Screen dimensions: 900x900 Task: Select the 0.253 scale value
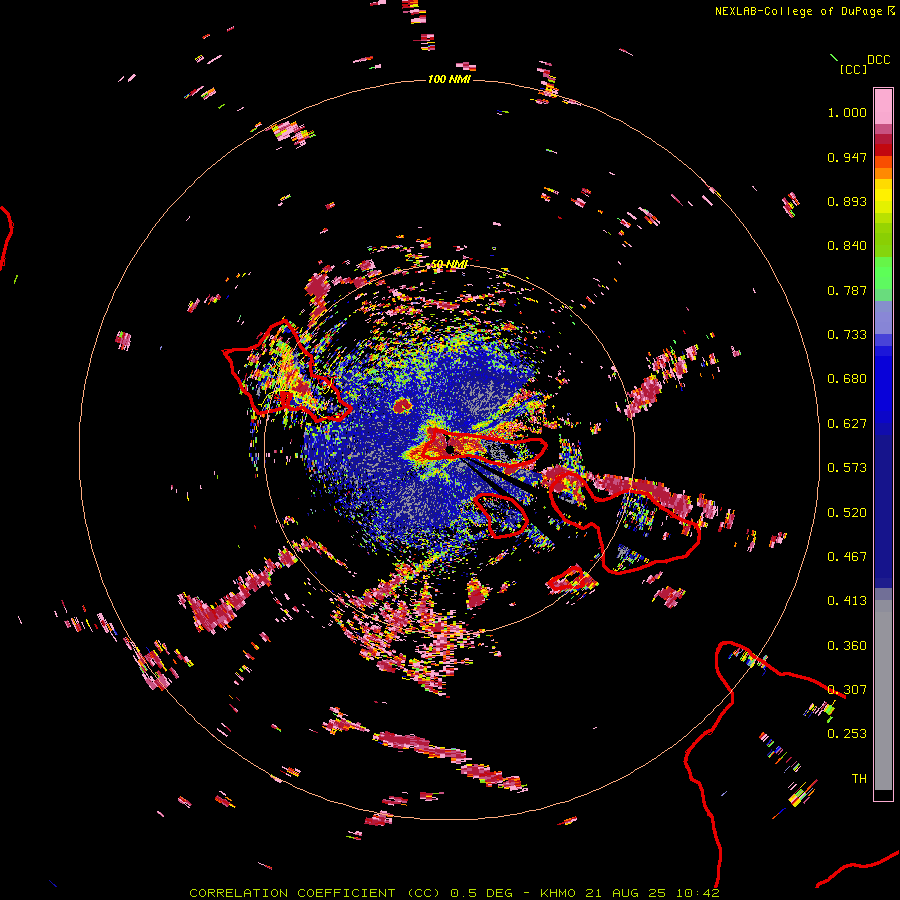coord(847,734)
